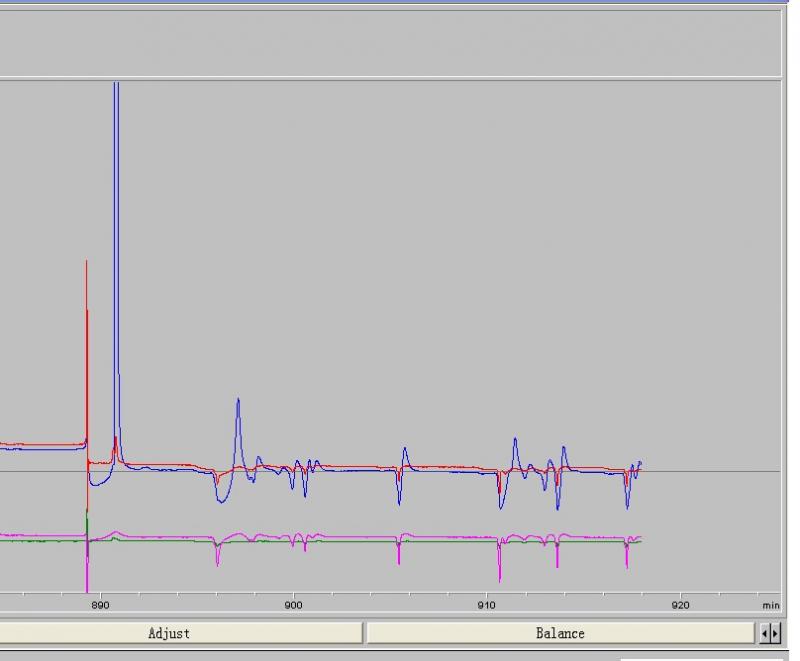Click the 890 time axis label
The height and width of the screenshot is (661, 800).
101,605
